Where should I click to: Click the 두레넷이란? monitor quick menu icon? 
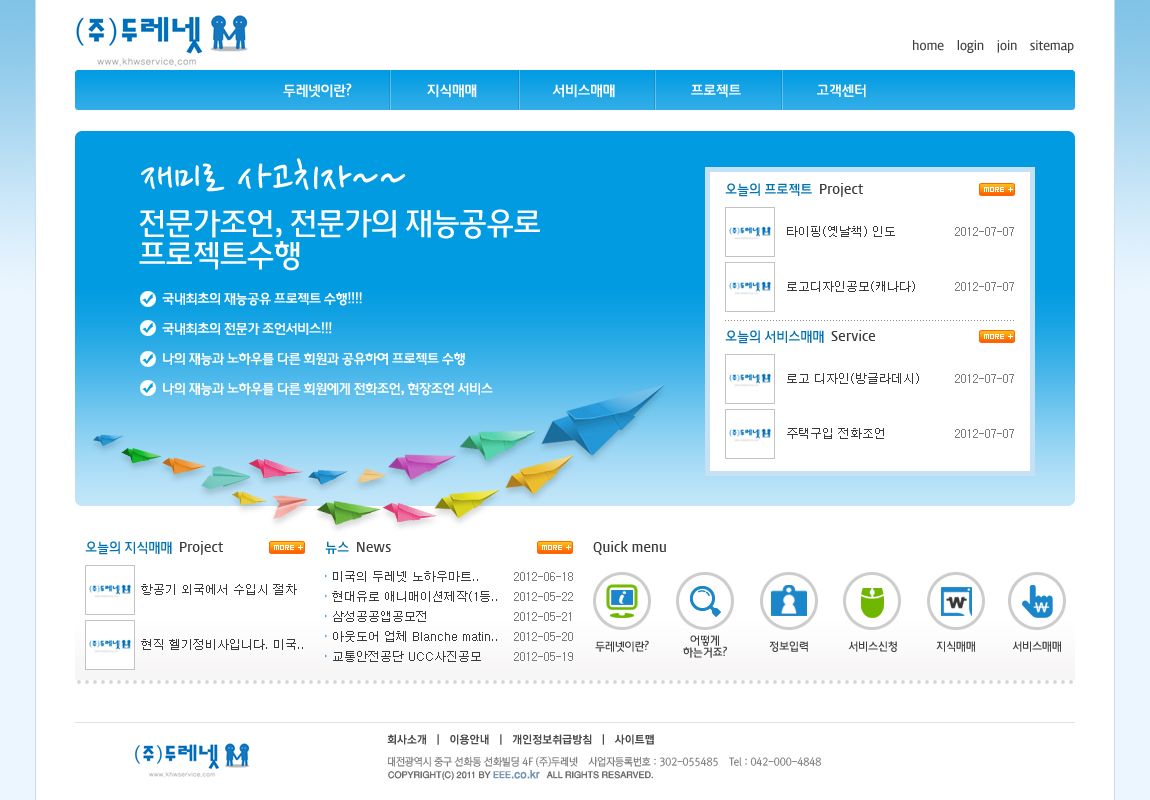coord(621,601)
